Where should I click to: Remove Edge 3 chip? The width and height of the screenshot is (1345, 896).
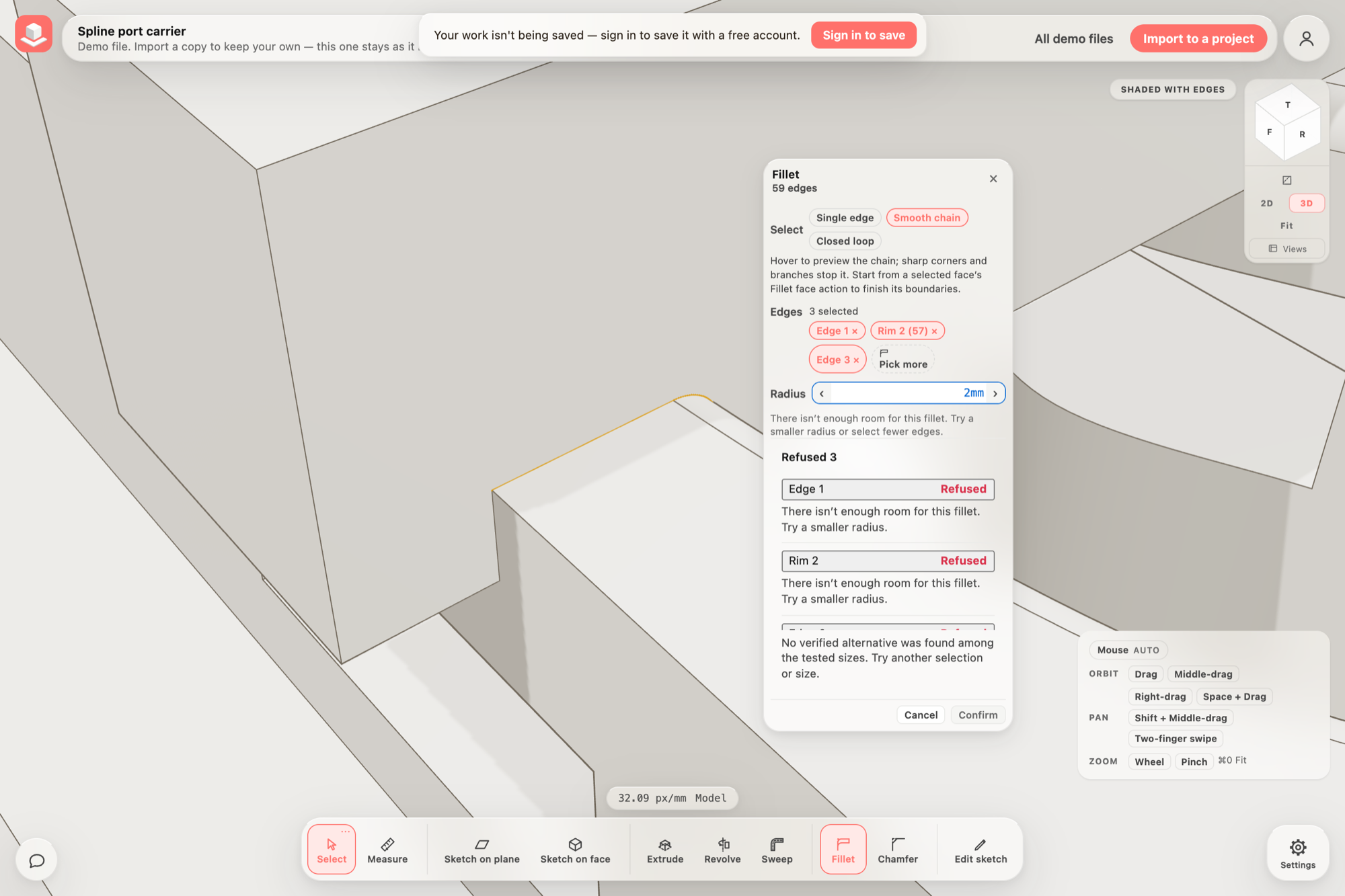(x=856, y=360)
